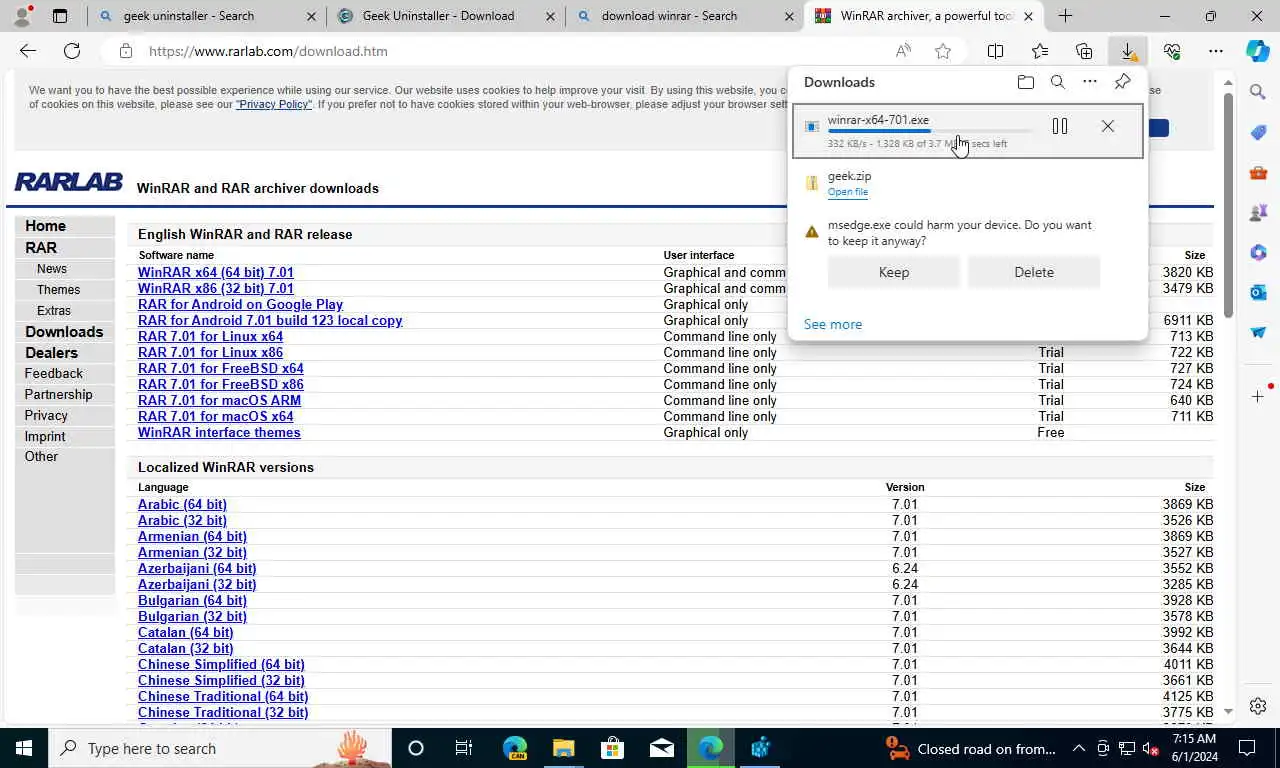Close the geek uninstaller Search tab
This screenshot has height=768, width=1280.
pos(311,16)
